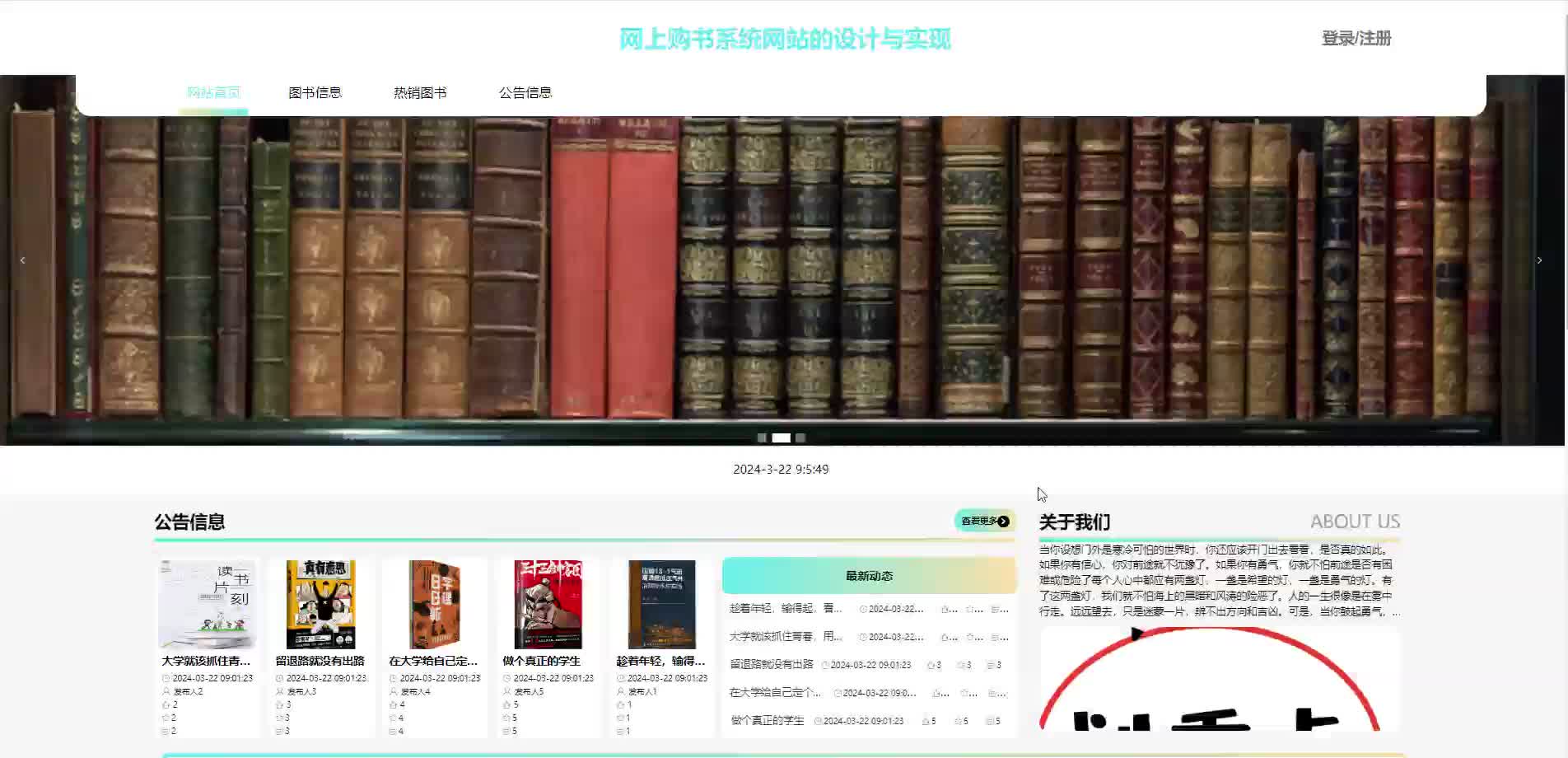Select the 公告信息 navigation item

[x=525, y=92]
